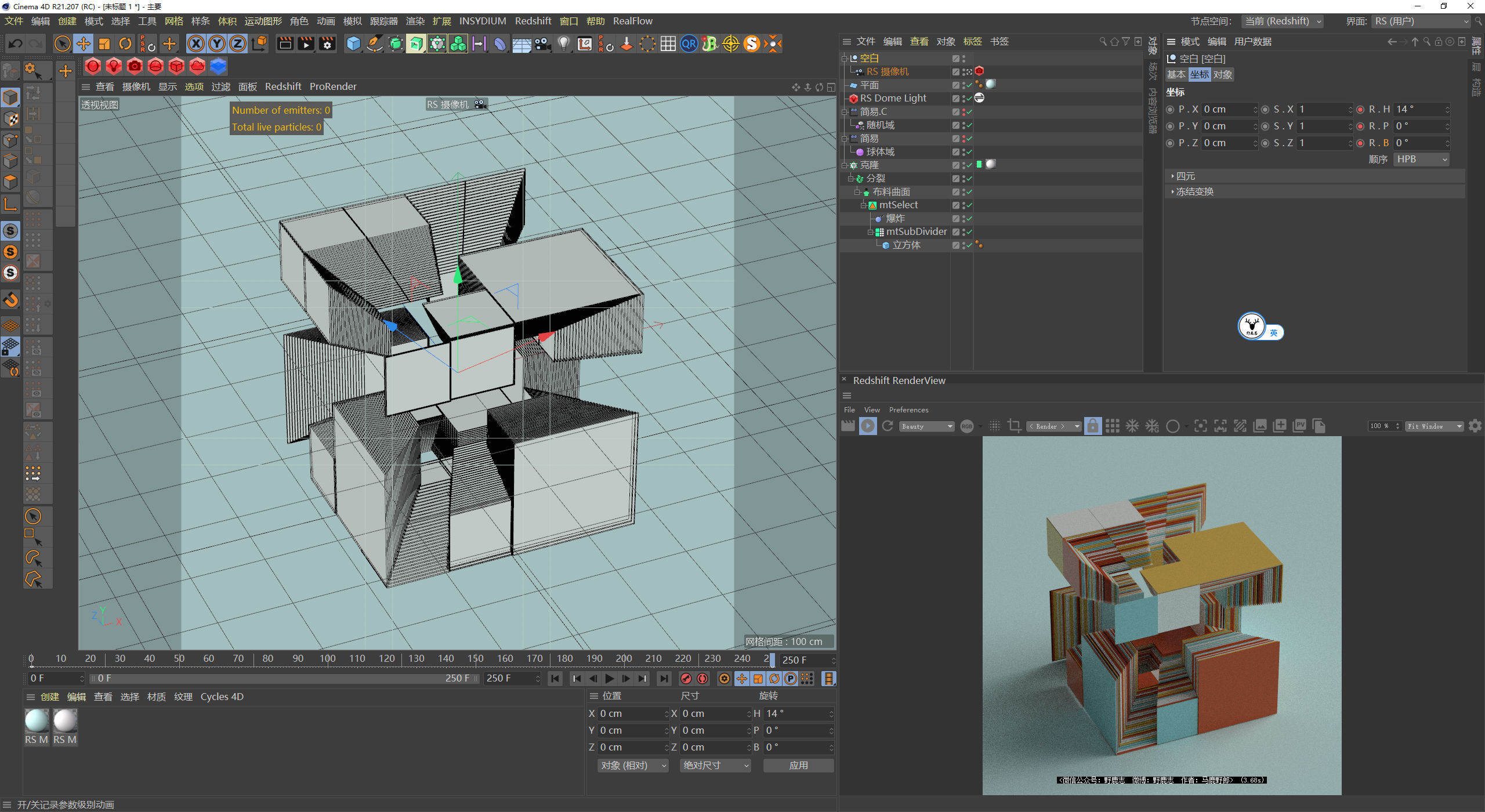This screenshot has width=1485, height=812.
Task: Click the 应用 button
Action: (798, 766)
